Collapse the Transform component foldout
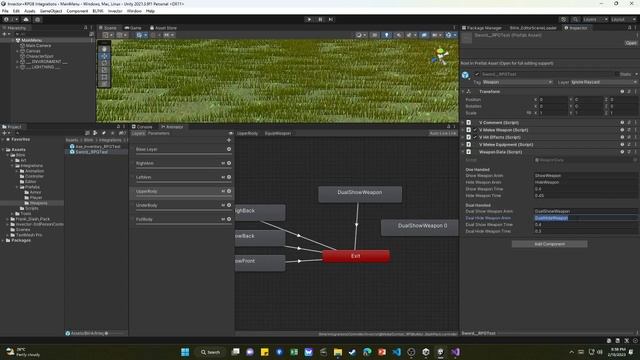Viewport: 640px width, 360px height. pos(463,91)
